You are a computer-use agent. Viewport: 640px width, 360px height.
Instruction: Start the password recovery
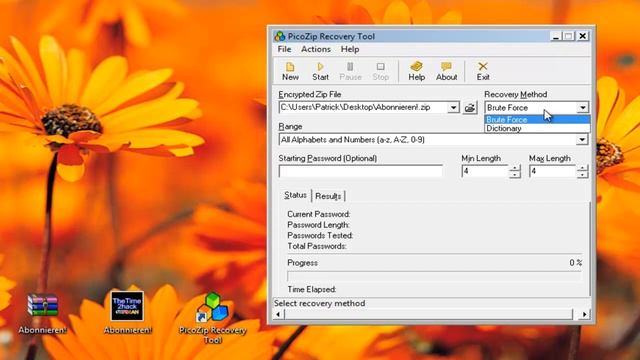[x=320, y=71]
